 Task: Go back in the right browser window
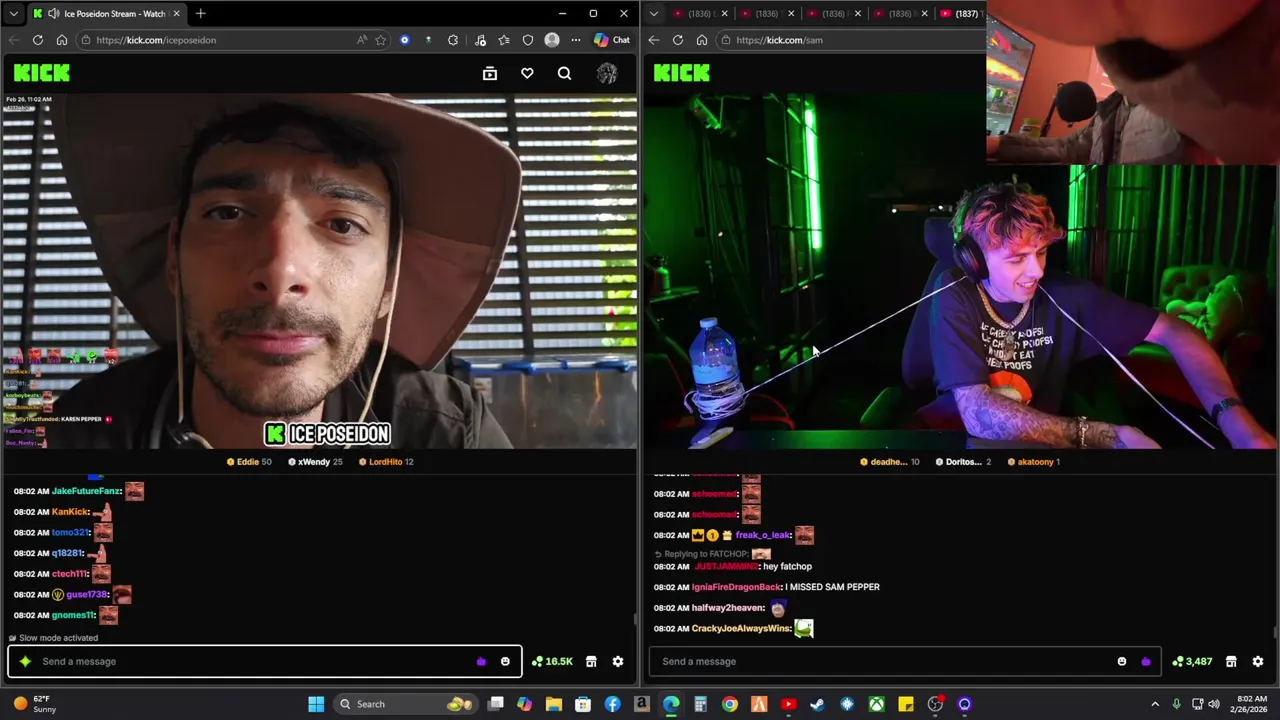click(653, 40)
